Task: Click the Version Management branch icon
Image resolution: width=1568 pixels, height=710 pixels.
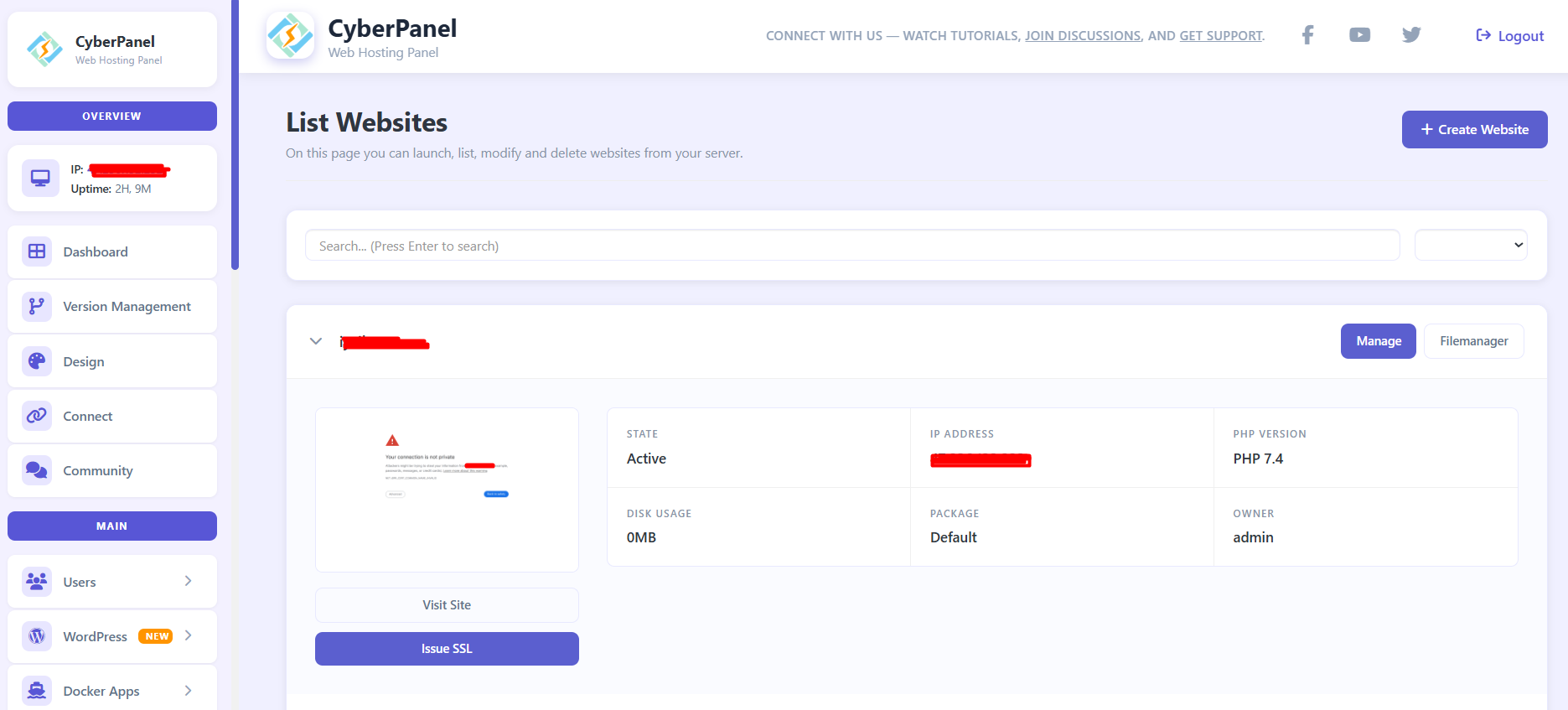Action: click(37, 306)
